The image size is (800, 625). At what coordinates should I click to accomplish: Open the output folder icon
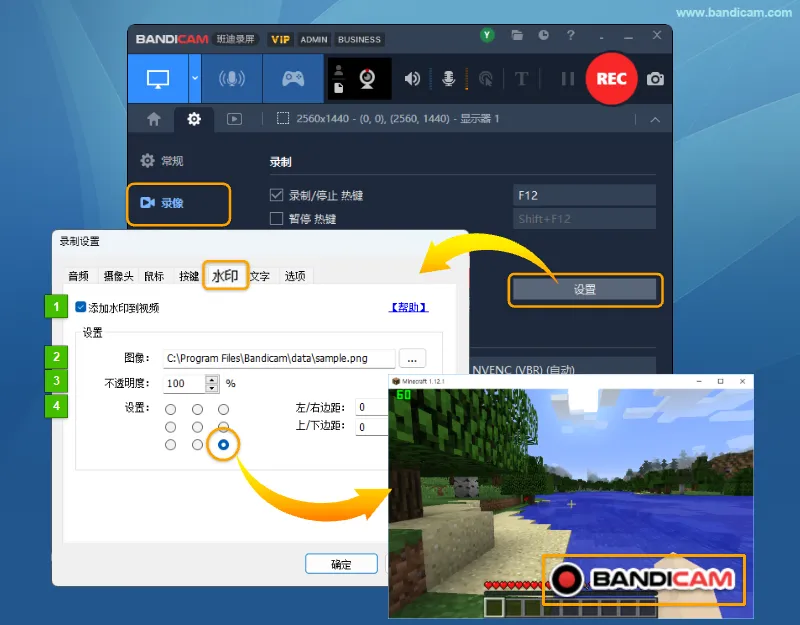517,35
